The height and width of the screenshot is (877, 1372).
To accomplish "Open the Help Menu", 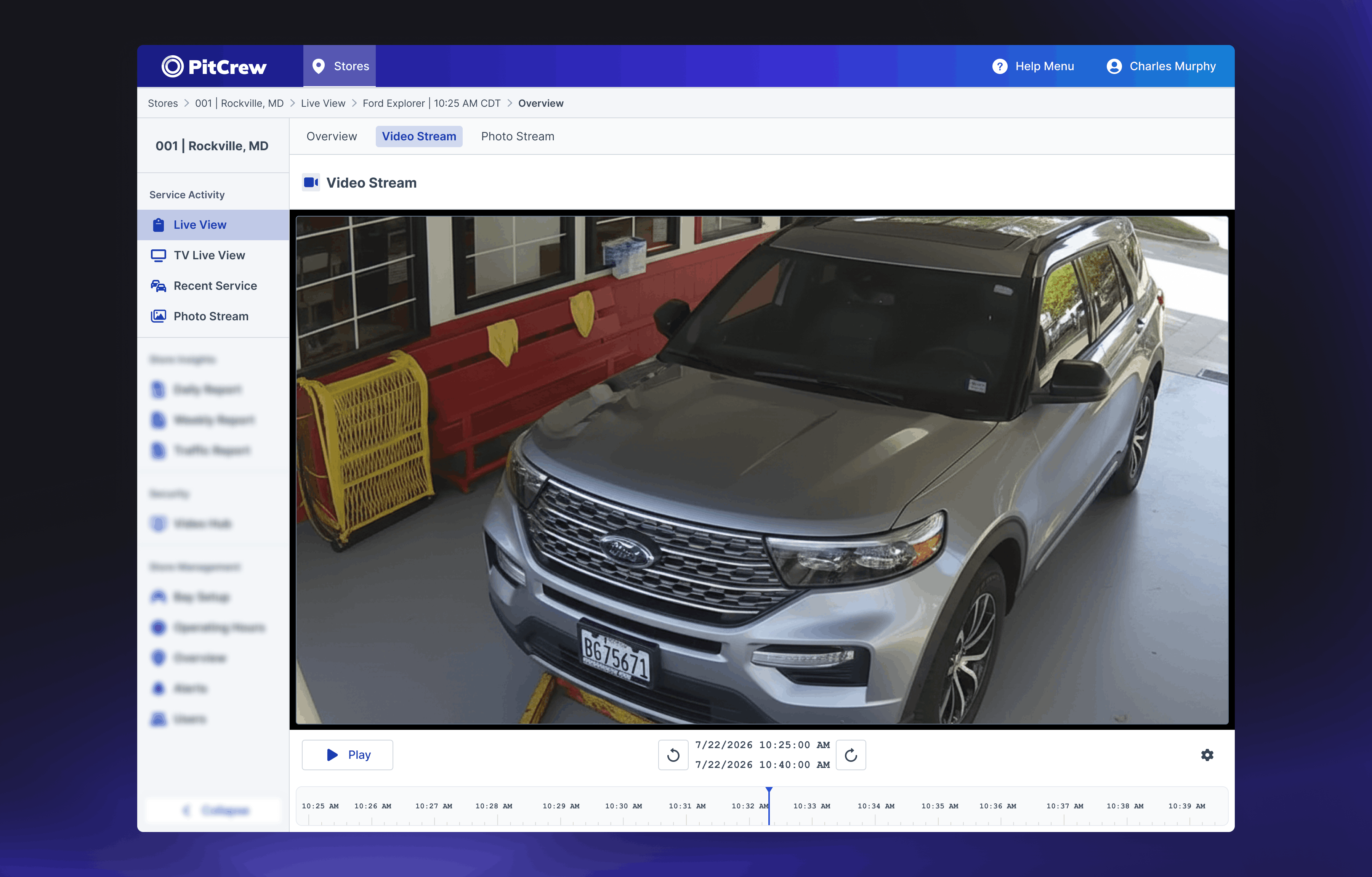I will 1033,66.
